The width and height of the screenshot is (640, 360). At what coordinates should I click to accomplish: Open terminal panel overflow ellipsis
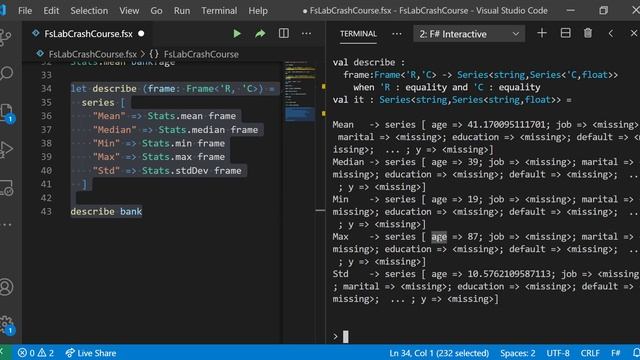(x=397, y=34)
